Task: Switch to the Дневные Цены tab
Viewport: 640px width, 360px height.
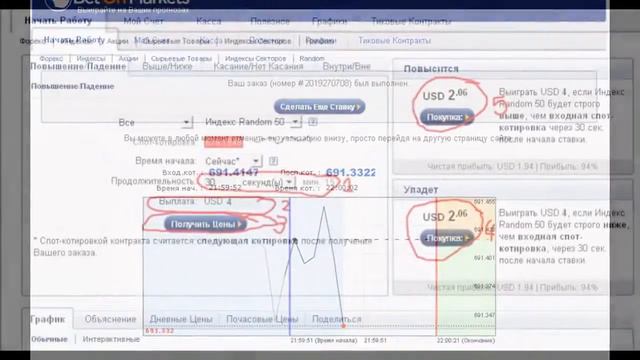Action: coord(181,319)
